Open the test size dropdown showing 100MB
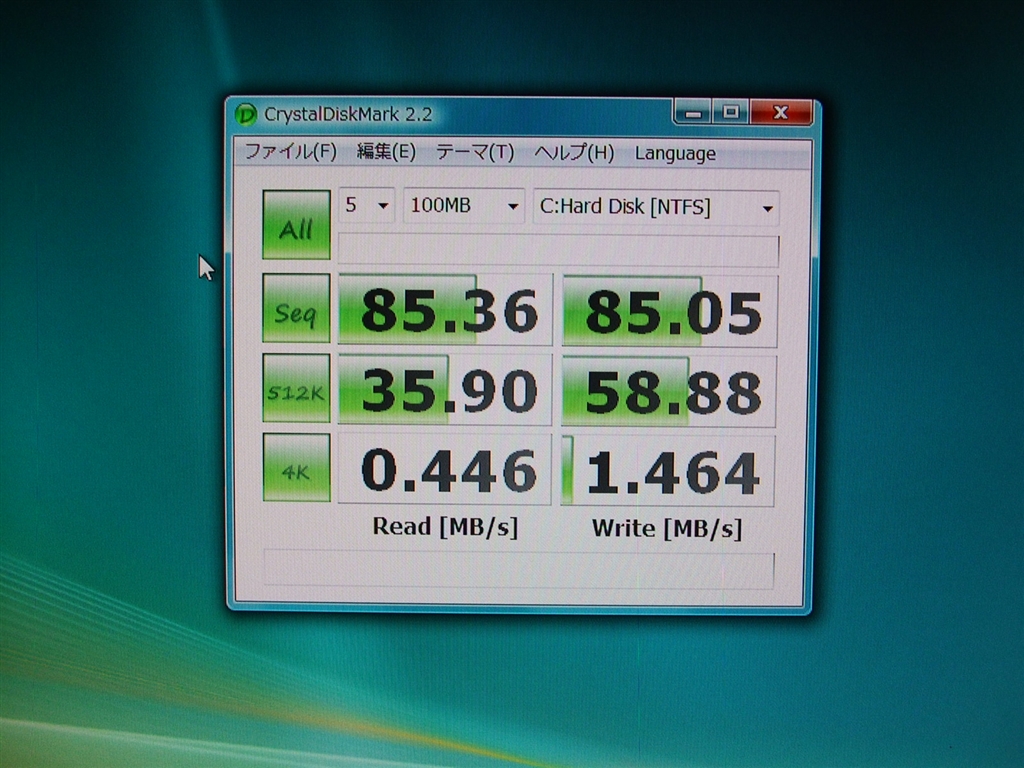Image resolution: width=1024 pixels, height=768 pixels. 464,206
